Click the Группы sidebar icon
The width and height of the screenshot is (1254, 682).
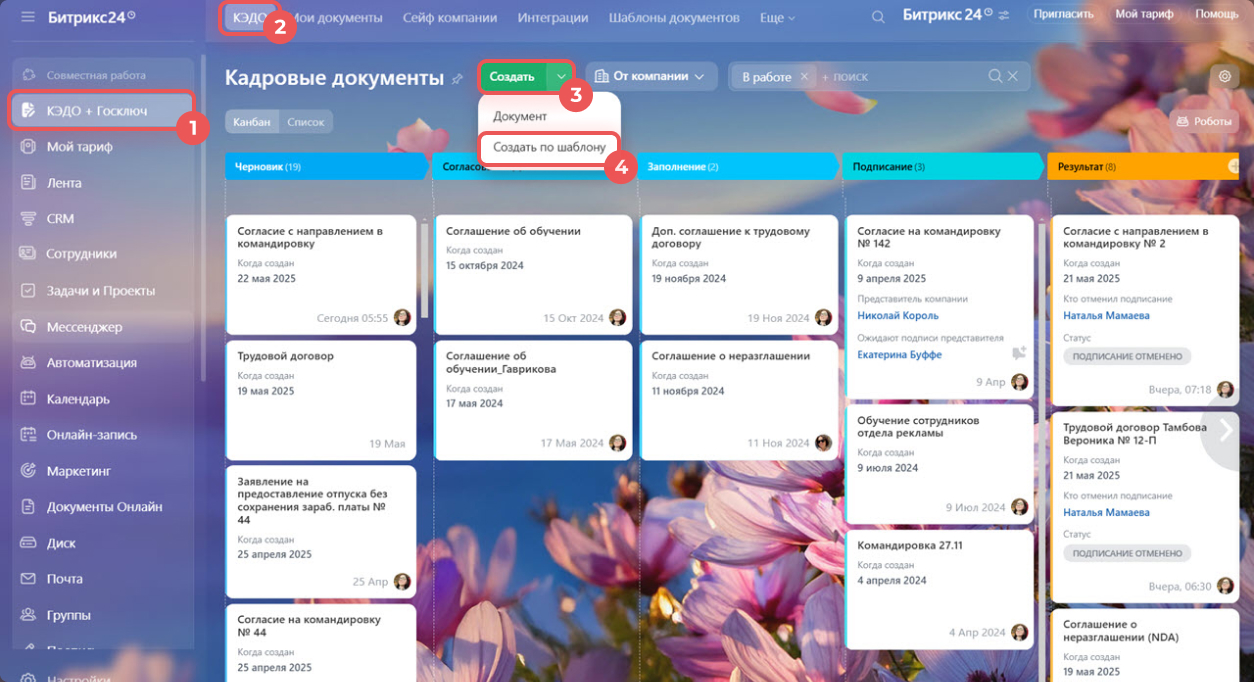pyautogui.click(x=28, y=615)
